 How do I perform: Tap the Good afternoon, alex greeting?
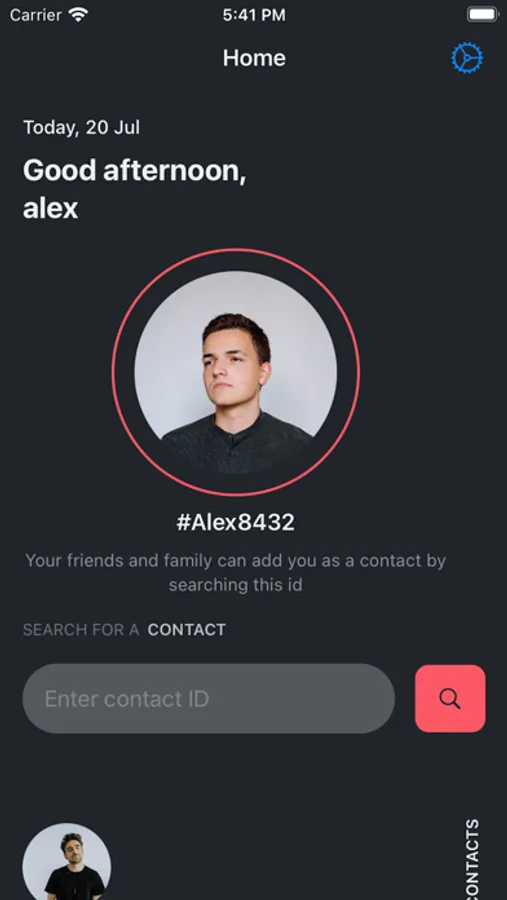click(x=135, y=189)
